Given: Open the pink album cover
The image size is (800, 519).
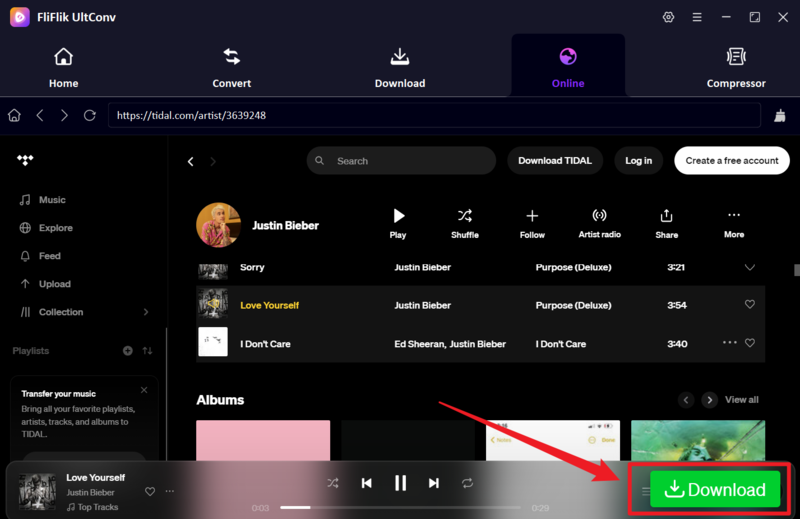Looking at the screenshot, I should (263, 440).
